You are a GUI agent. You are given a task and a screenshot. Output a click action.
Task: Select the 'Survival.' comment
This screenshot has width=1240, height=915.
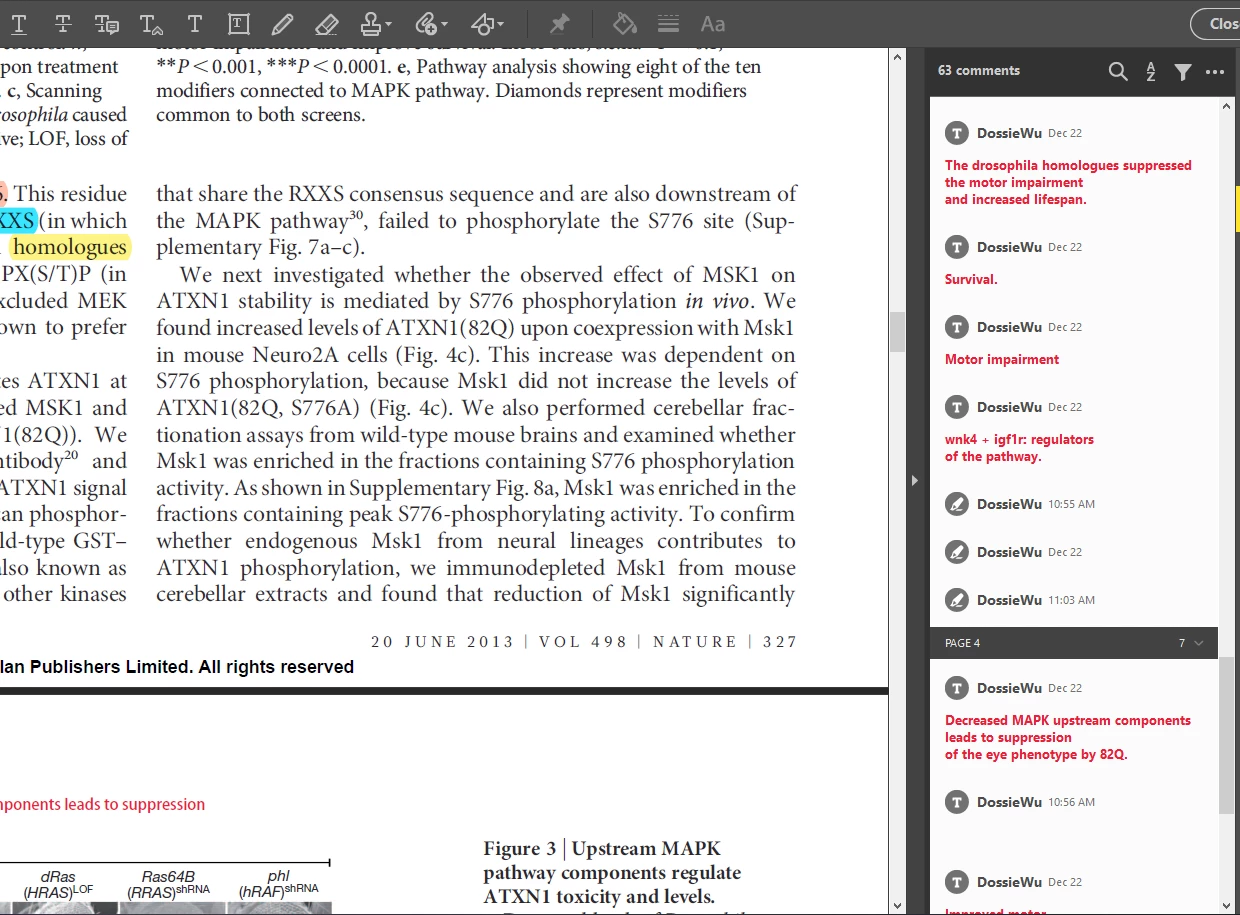tap(1073, 263)
